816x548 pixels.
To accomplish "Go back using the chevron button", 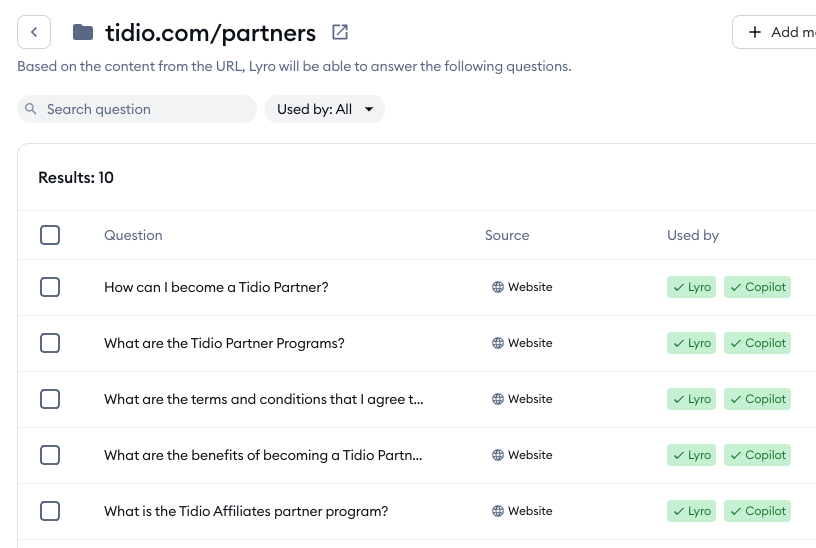I will [34, 32].
